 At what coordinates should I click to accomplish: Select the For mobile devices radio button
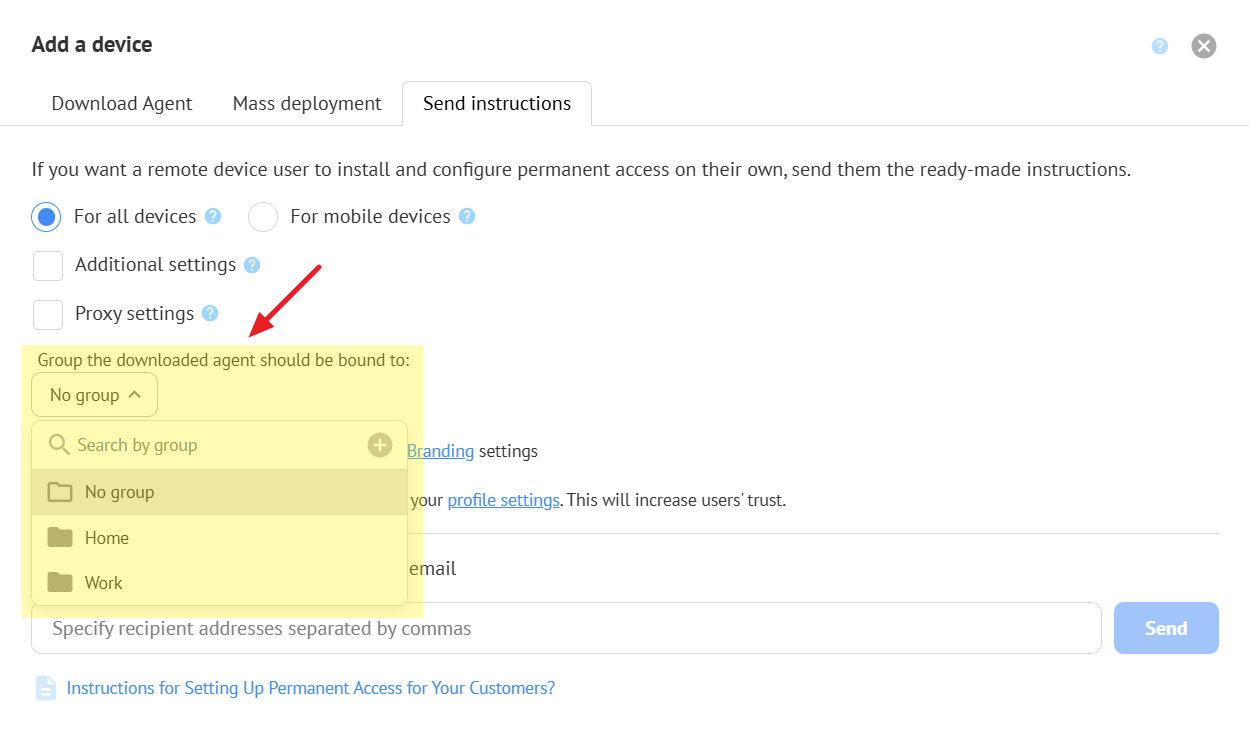tap(263, 216)
